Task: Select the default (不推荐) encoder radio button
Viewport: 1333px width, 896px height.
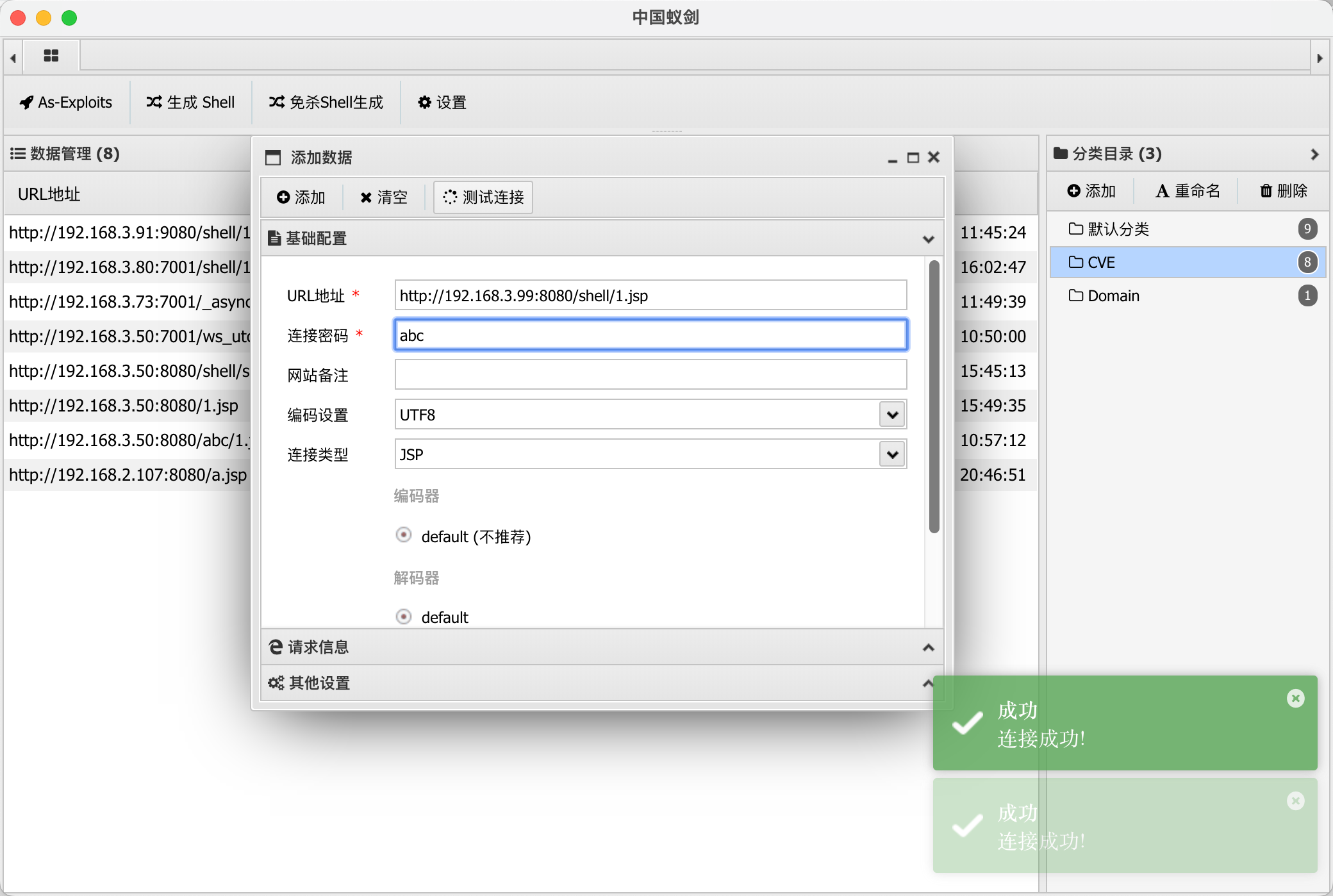Action: [x=404, y=535]
